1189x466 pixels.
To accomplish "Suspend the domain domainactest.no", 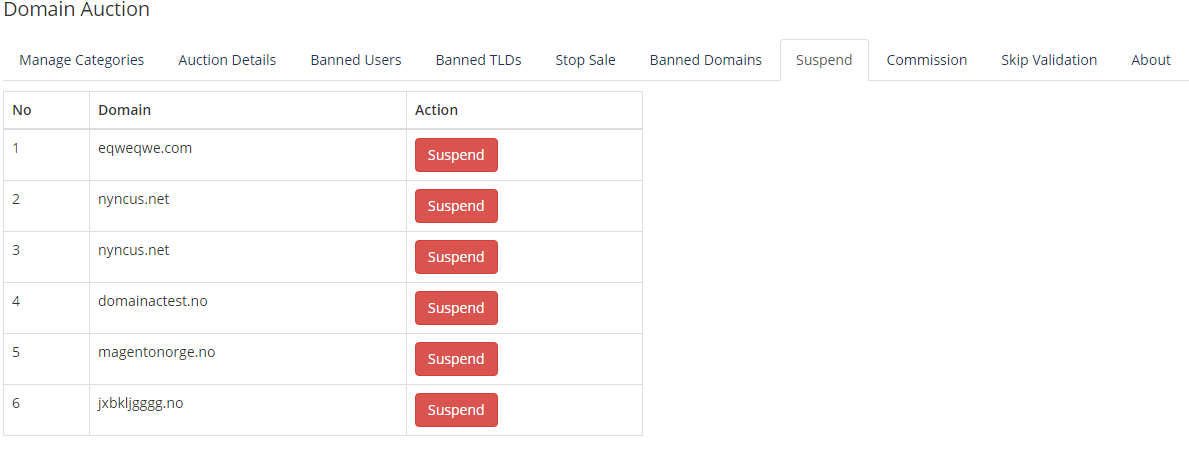I will 456,308.
